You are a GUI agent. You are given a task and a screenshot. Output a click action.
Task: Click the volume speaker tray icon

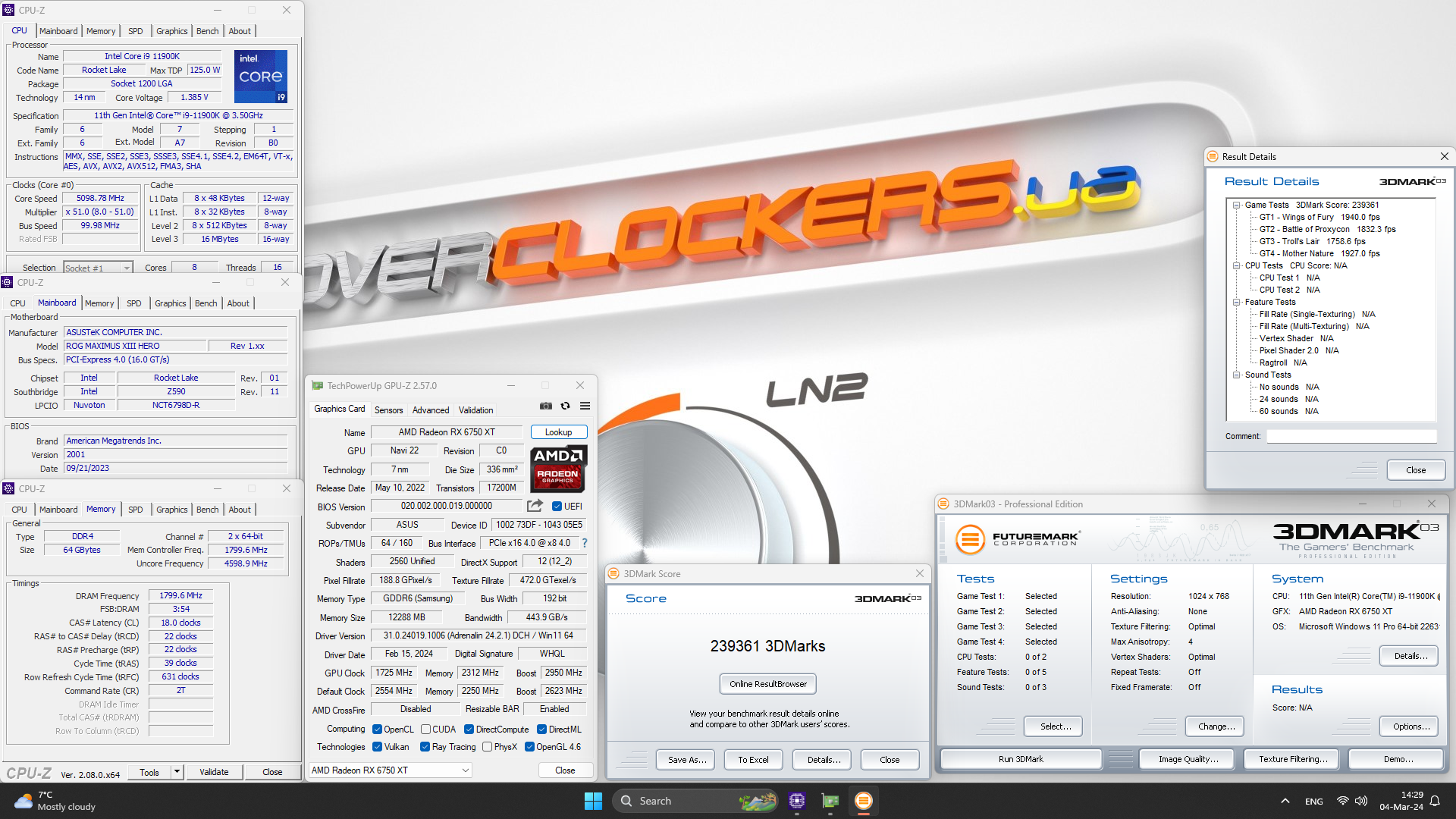[x=1361, y=801]
